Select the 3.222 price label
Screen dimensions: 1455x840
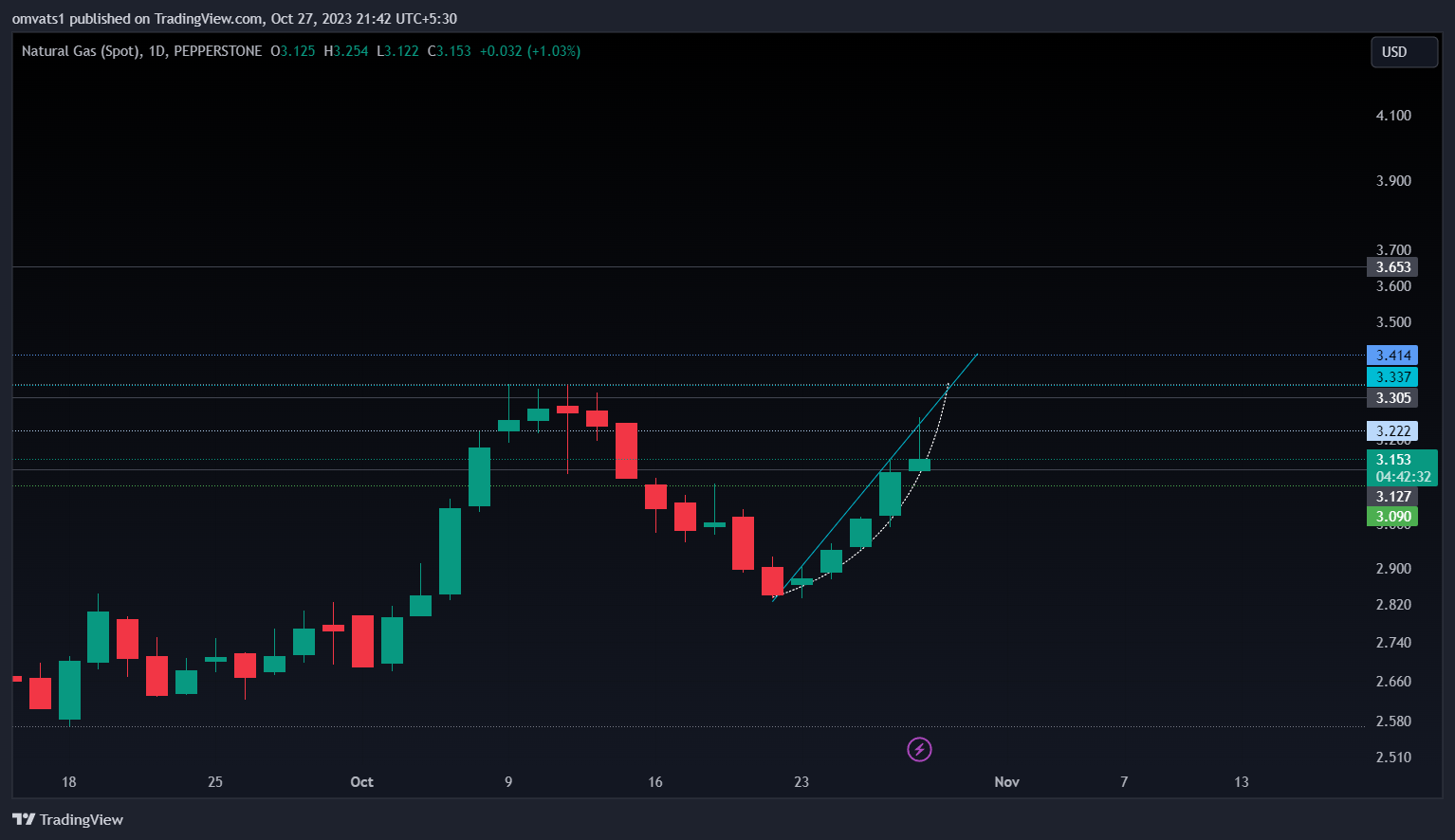tap(1392, 431)
